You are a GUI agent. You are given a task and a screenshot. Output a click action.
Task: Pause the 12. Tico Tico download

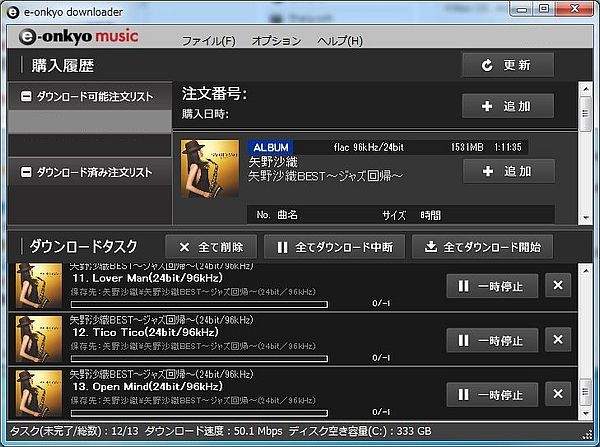point(492,340)
